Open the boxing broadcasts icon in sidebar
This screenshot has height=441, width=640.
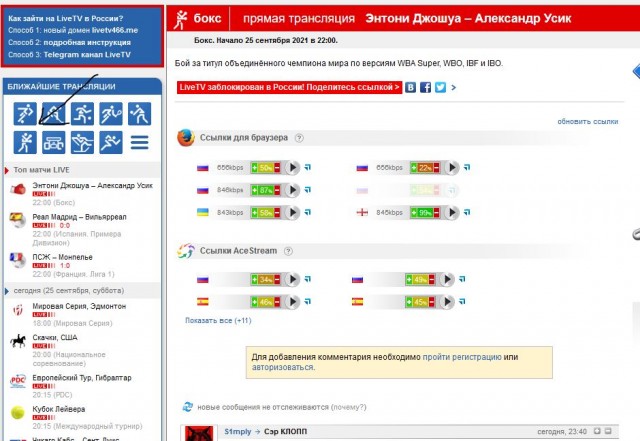click(x=25, y=143)
